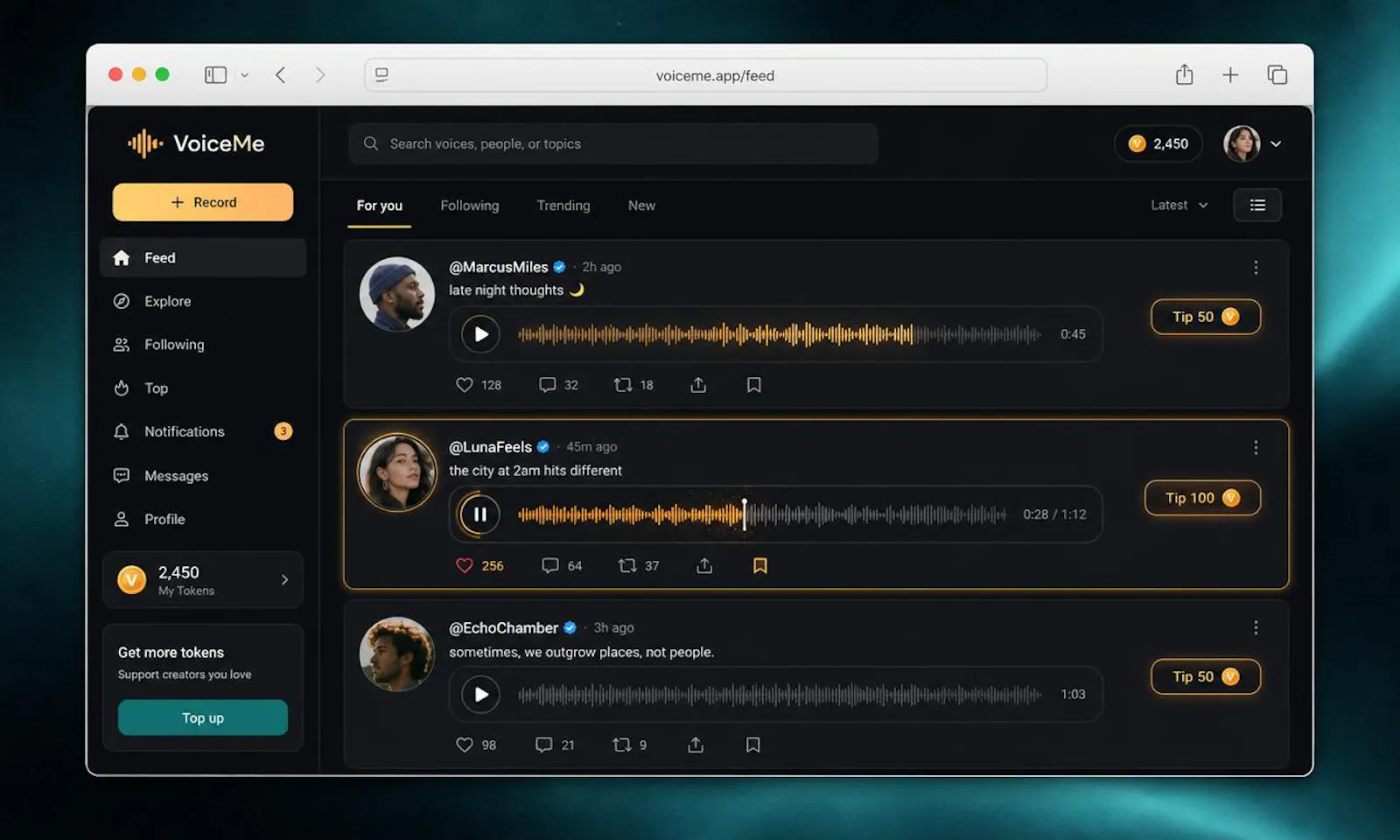Go forward in the browser
The height and width of the screenshot is (840, 1400).
320,75
